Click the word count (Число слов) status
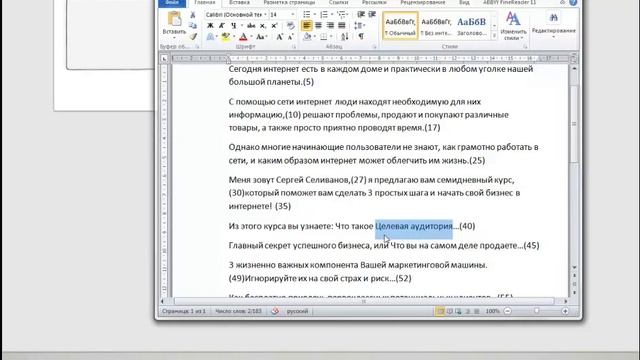The image size is (640, 360). [x=238, y=311]
